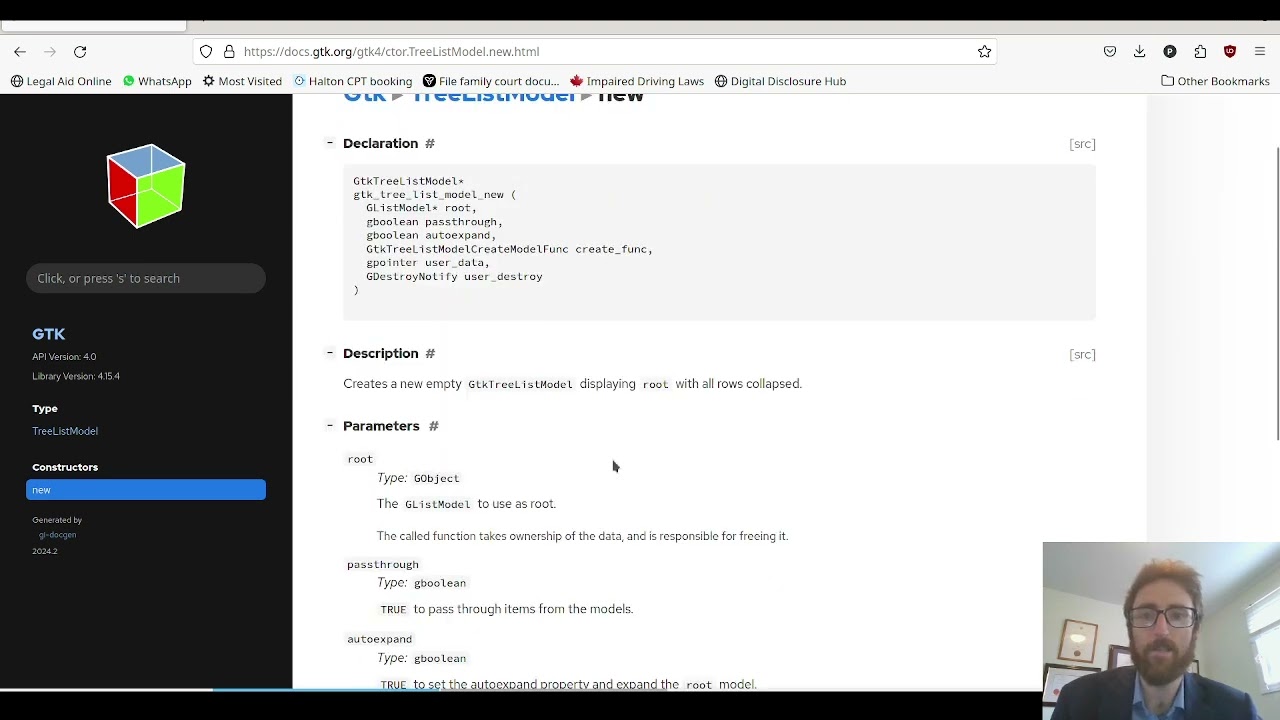Click 'Library Version: 4.15.4' text
This screenshot has height=720, width=1280.
click(x=76, y=376)
